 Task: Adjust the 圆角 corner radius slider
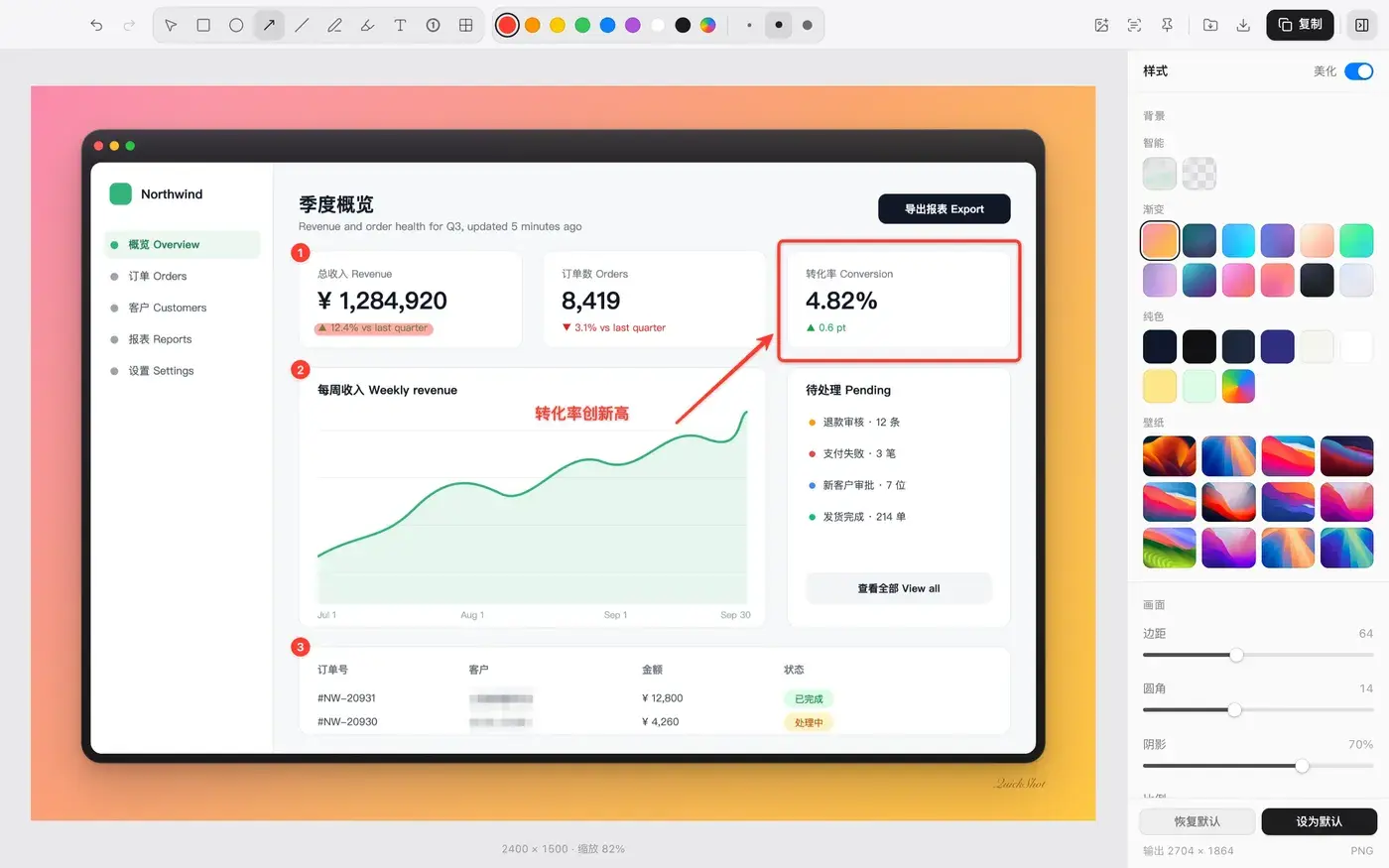[x=1234, y=710]
